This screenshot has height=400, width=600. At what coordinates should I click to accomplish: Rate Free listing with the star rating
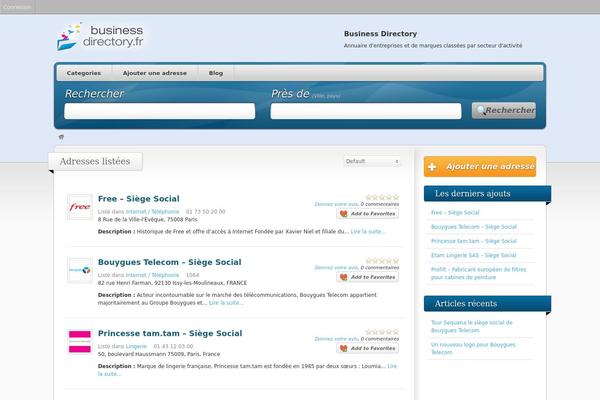(382, 197)
